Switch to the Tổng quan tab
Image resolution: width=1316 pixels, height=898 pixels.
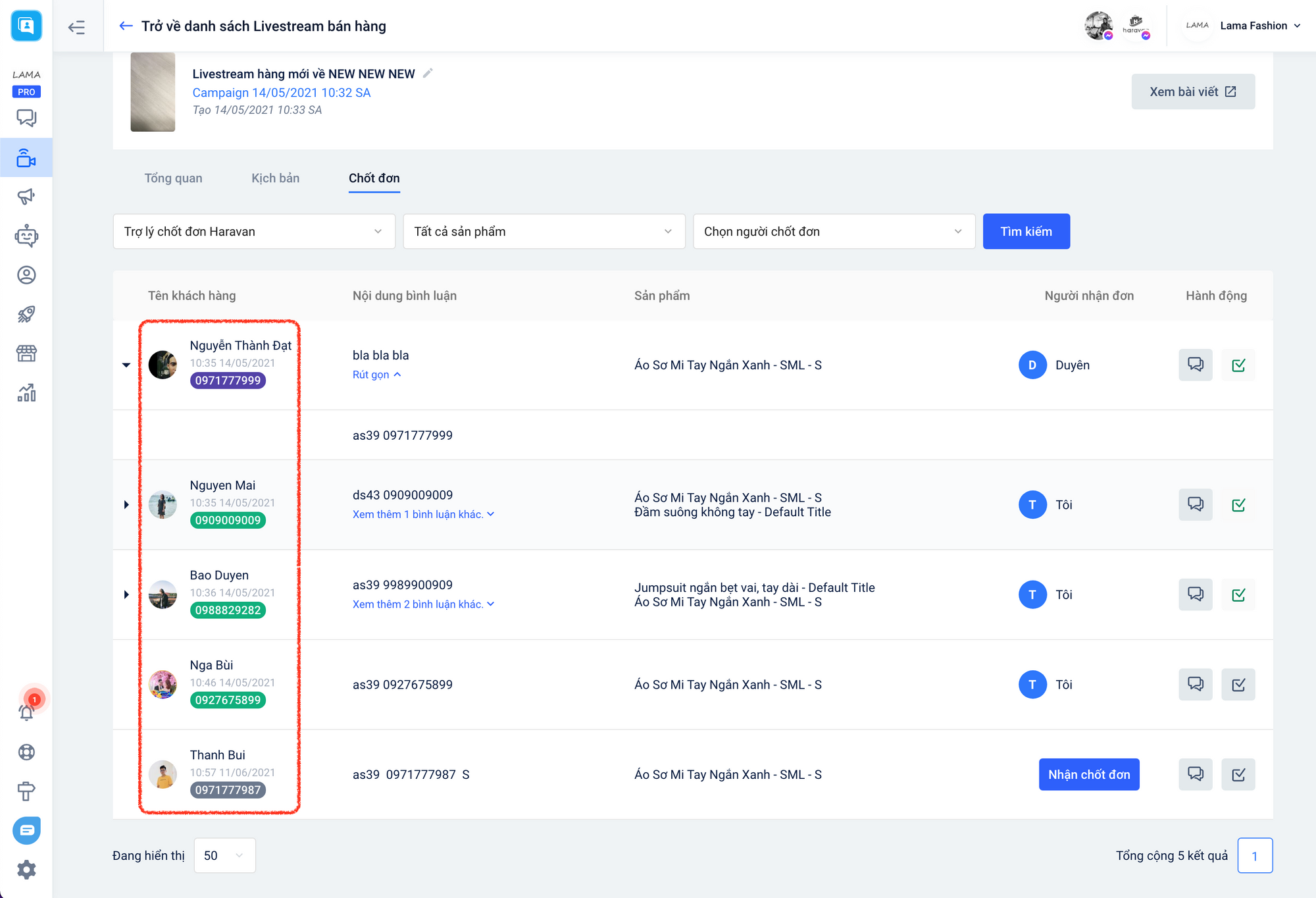[173, 178]
